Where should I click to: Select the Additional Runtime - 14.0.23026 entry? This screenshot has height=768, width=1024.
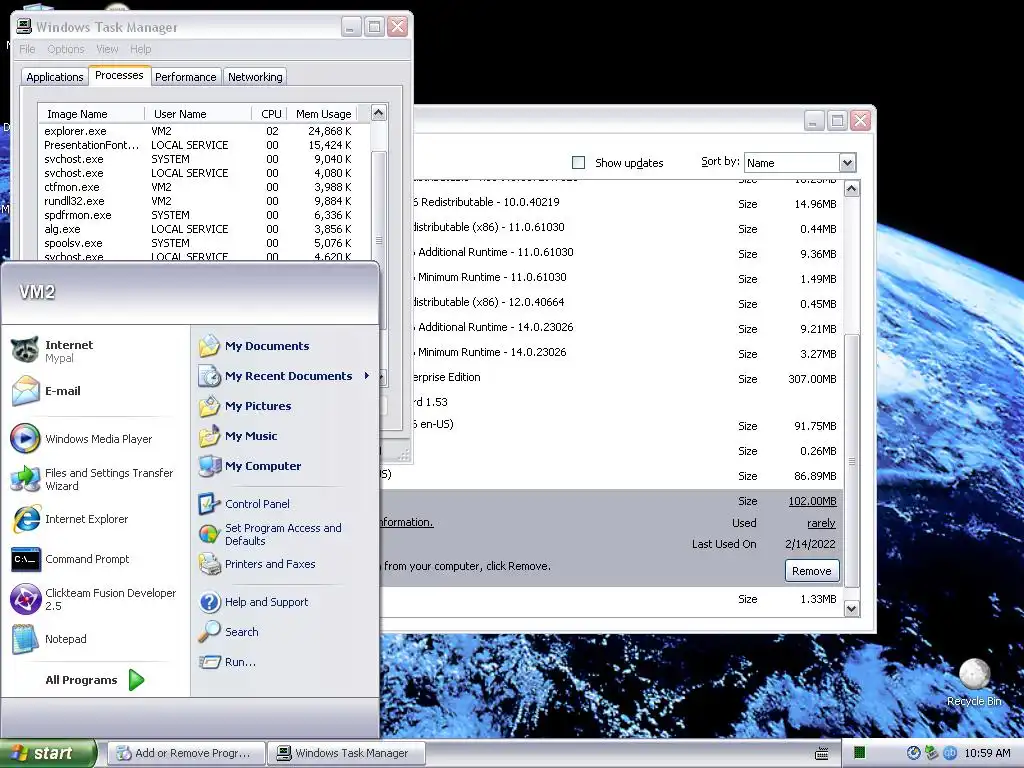click(x=627, y=328)
